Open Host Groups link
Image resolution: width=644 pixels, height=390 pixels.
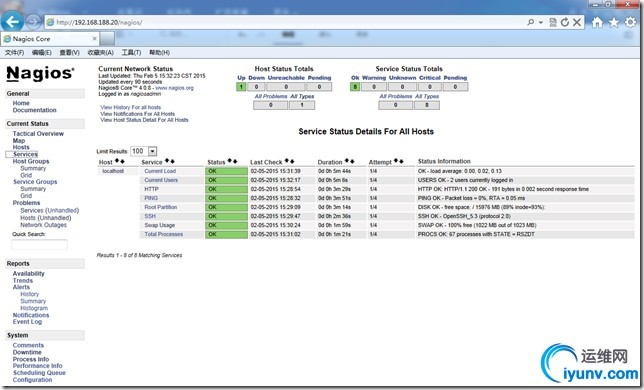pos(31,161)
